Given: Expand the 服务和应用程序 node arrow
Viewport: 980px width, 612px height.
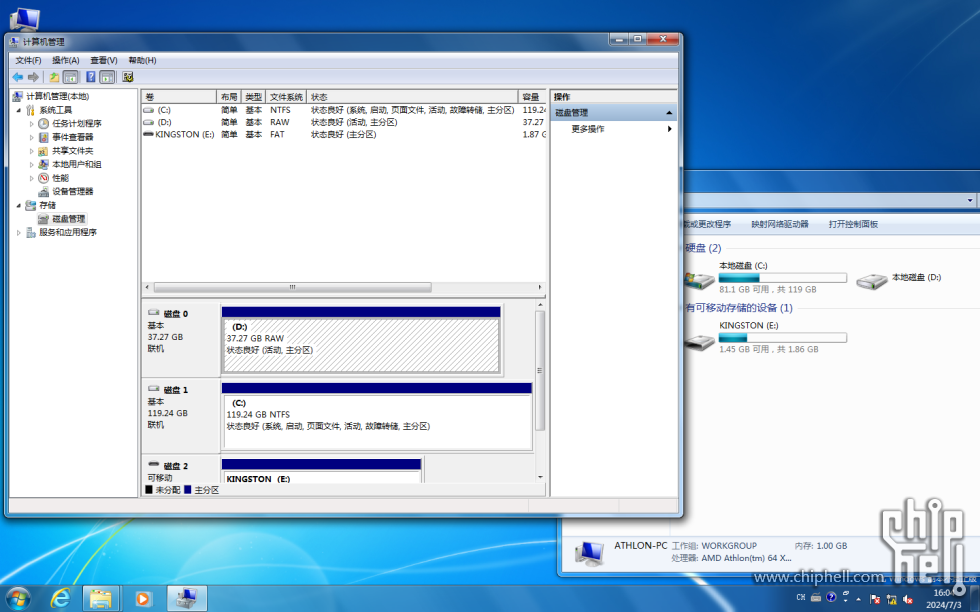Looking at the screenshot, I should coord(19,233).
